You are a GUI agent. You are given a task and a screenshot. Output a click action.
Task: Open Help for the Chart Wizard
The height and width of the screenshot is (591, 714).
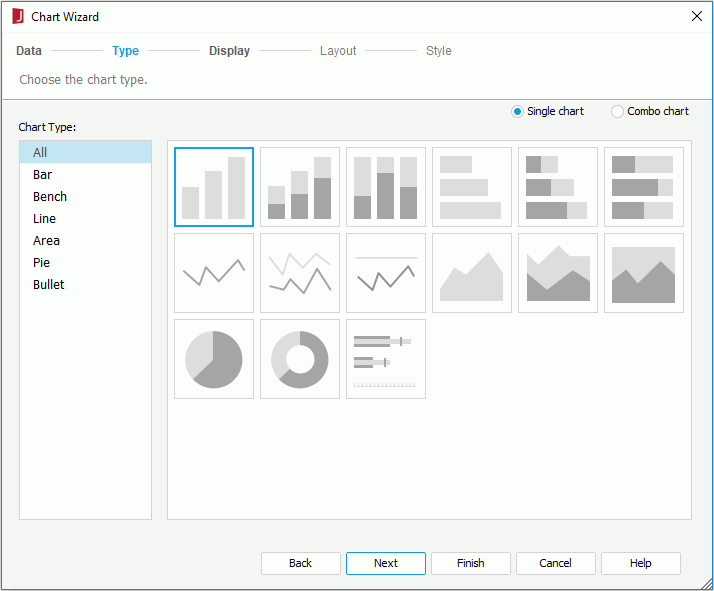pos(641,563)
